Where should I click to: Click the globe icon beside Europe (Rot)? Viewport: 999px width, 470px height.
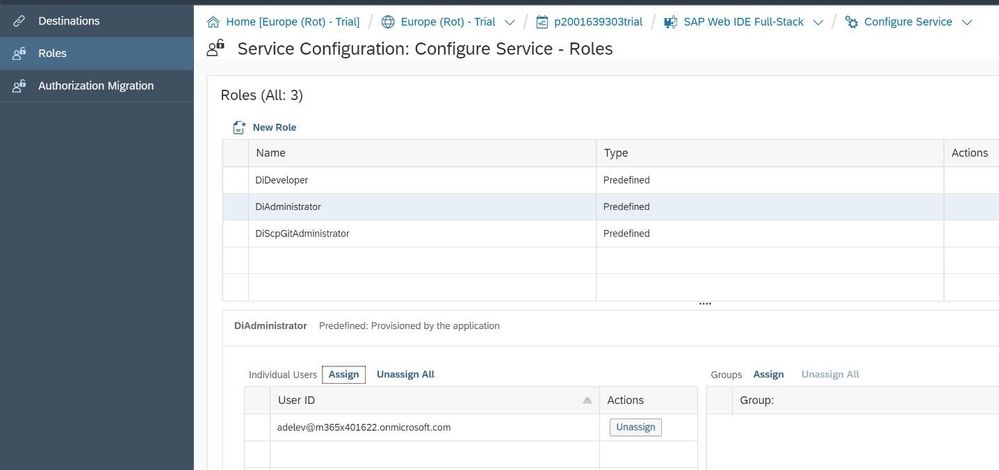pos(388,22)
